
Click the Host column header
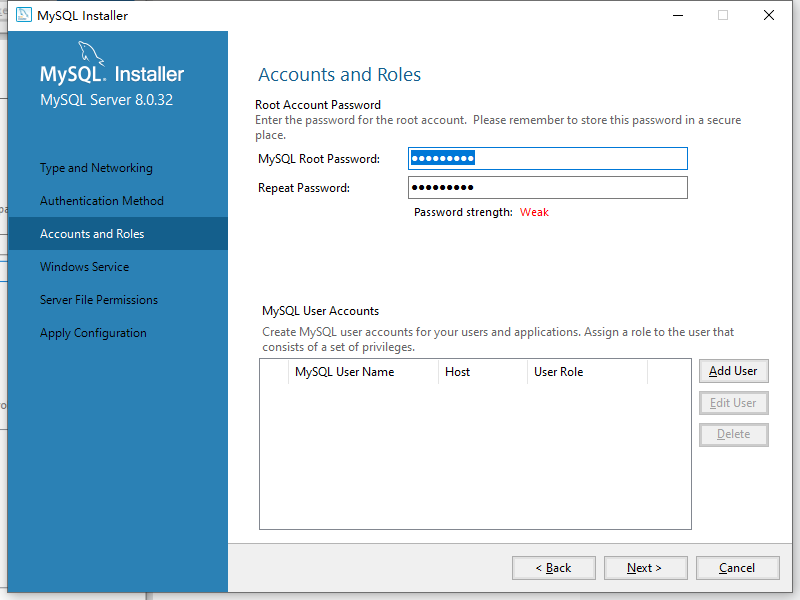pos(483,372)
